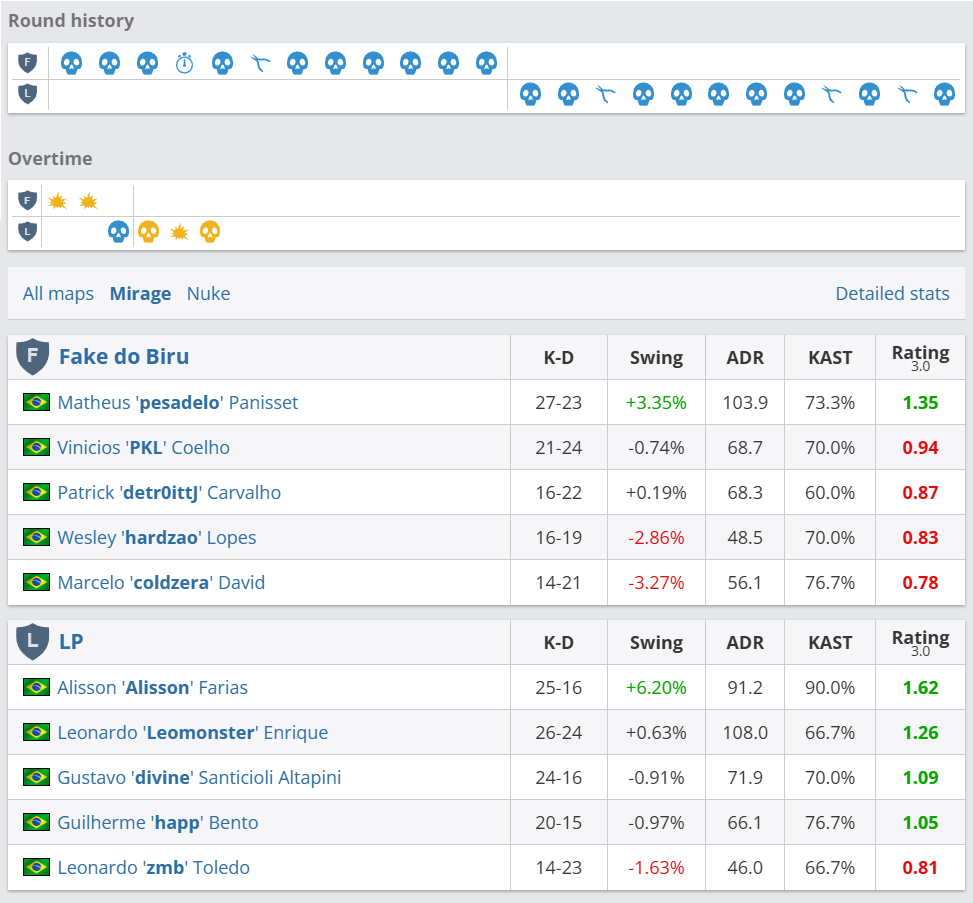This screenshot has width=973, height=903.
Task: Open Leonardo 'Leomonster' Enrique's profile
Action: (x=192, y=732)
